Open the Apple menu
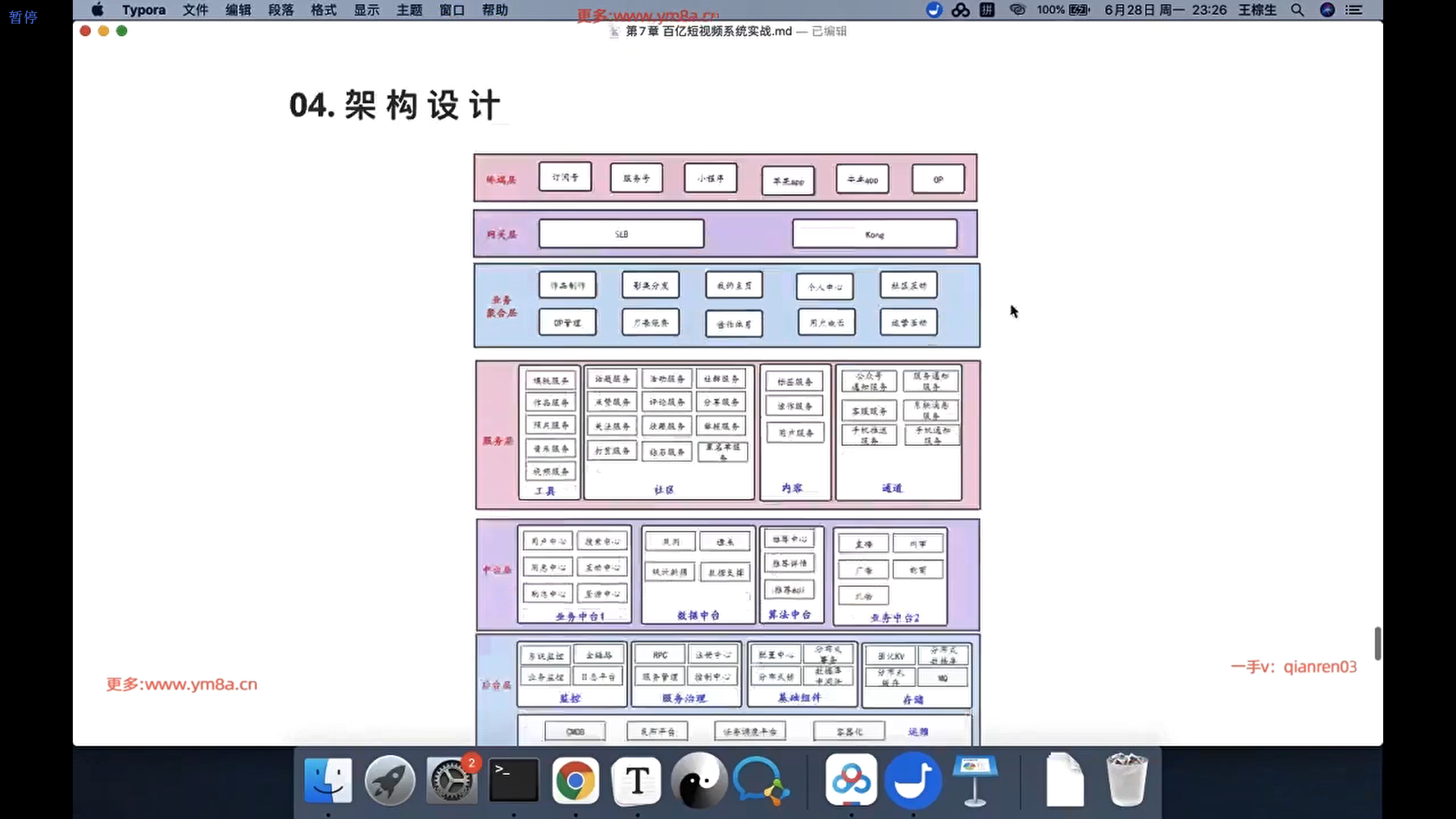1456x819 pixels. (97, 10)
